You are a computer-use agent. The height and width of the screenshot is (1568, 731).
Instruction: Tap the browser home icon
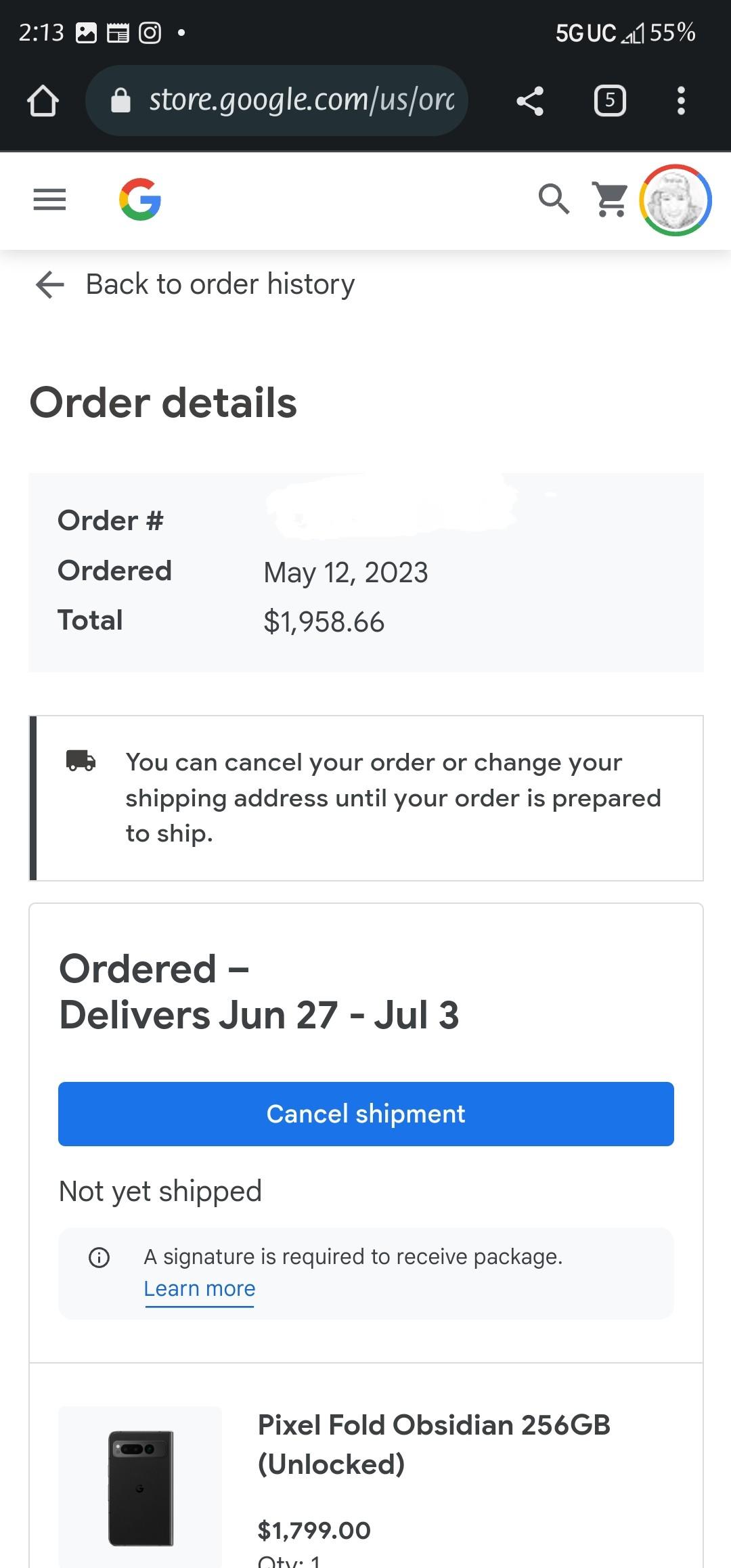pos(43,101)
